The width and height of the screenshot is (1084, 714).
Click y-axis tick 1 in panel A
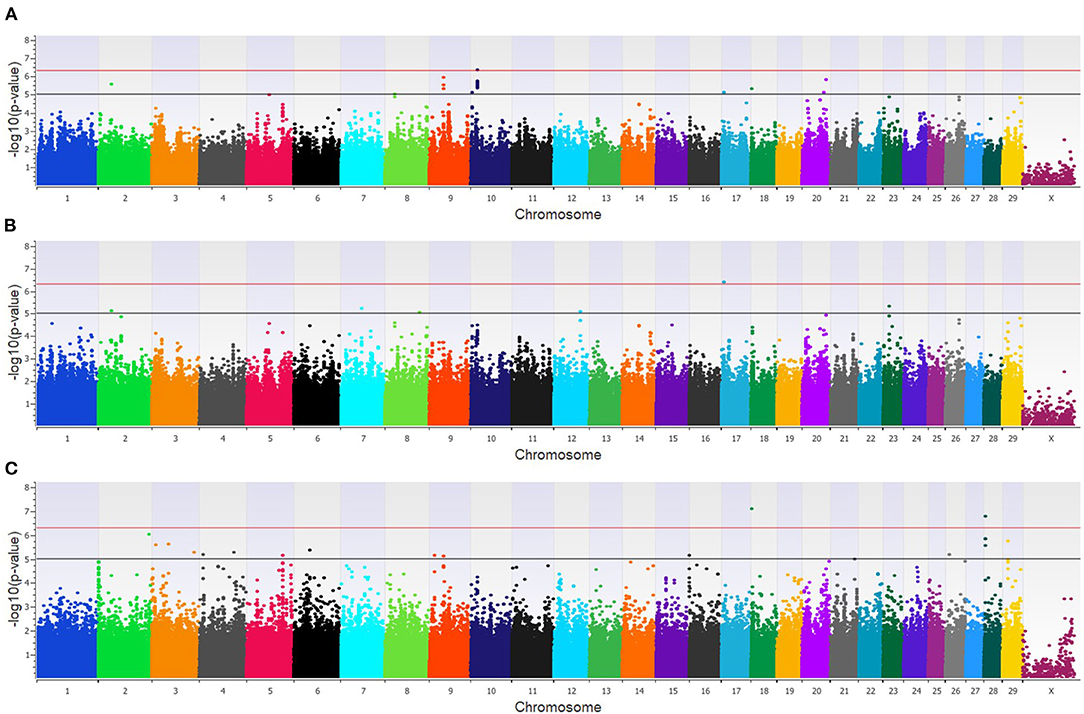[x=28, y=167]
